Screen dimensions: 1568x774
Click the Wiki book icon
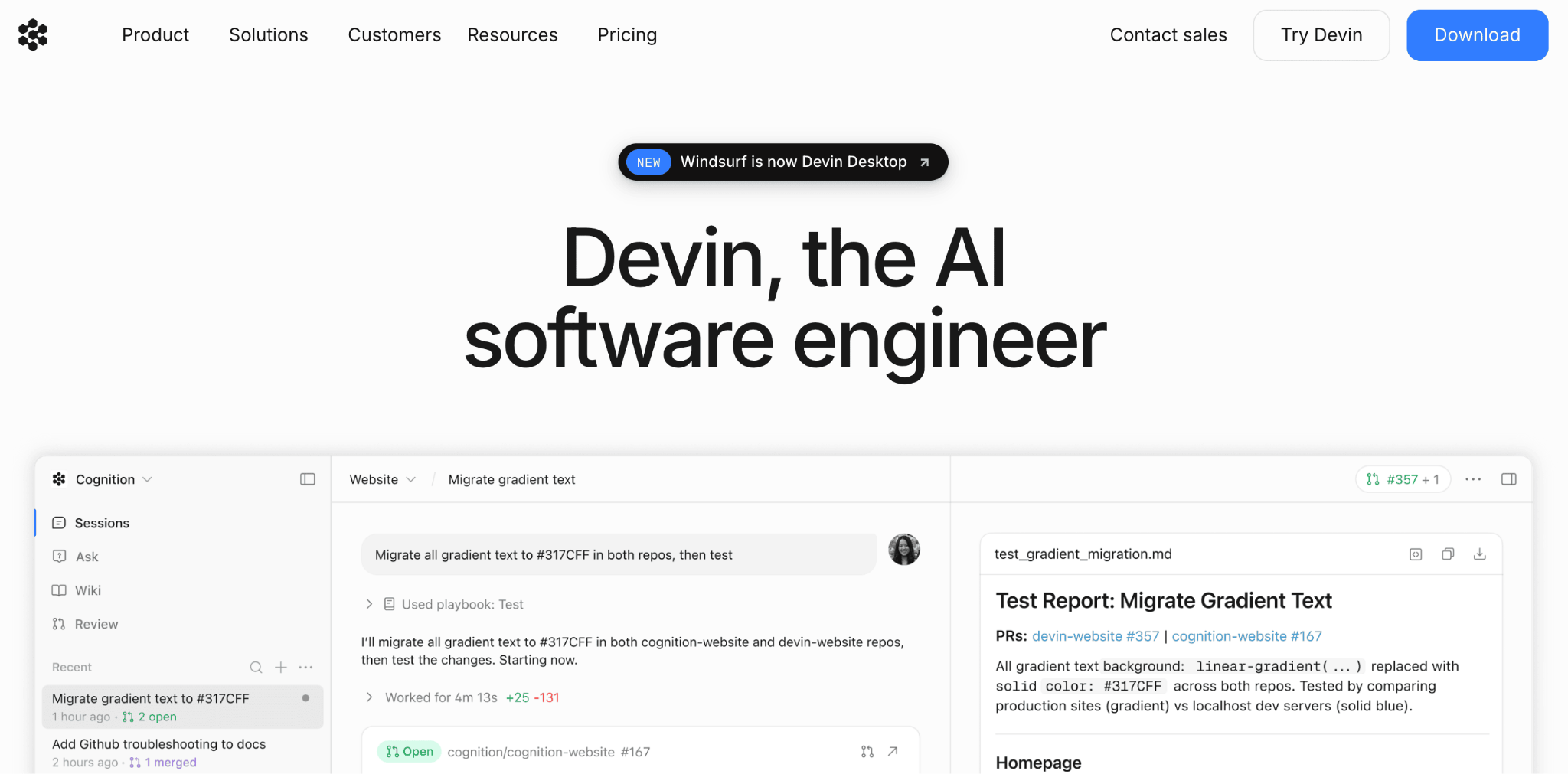tap(59, 590)
